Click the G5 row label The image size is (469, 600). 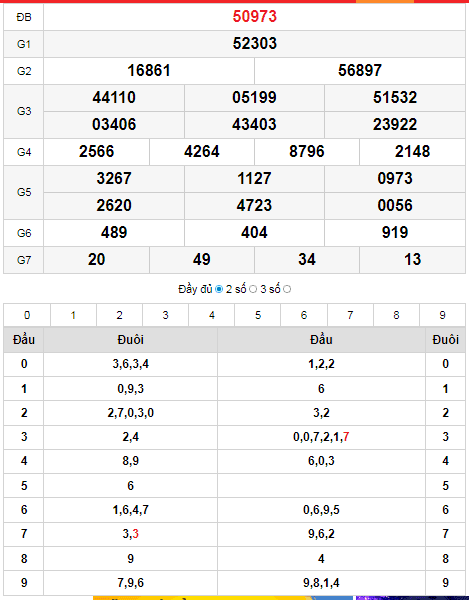tap(24, 192)
